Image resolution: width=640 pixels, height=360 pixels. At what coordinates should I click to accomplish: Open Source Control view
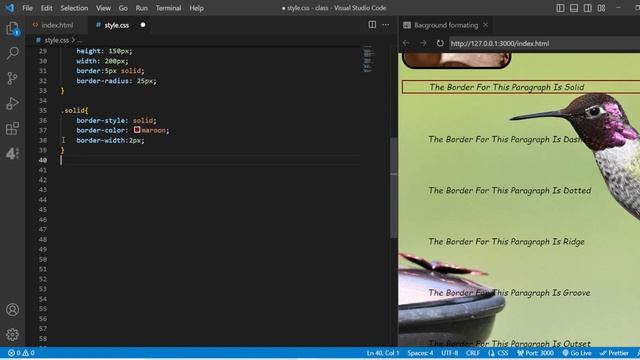point(13,78)
